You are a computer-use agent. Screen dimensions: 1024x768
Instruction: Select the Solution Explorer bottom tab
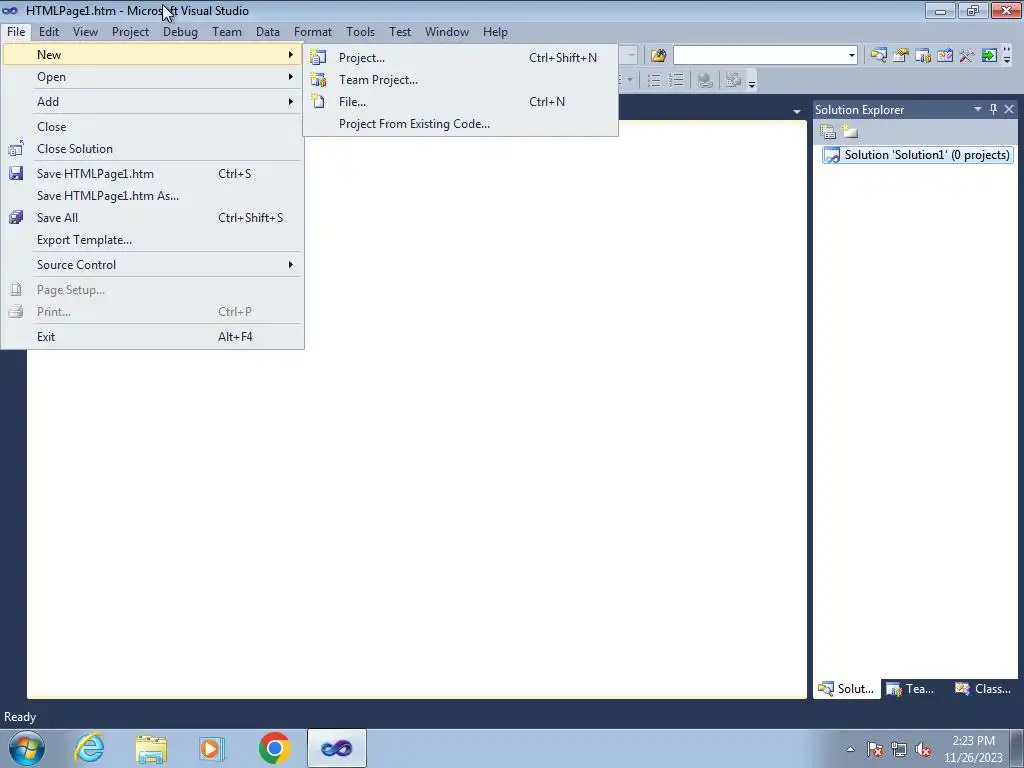[846, 688]
